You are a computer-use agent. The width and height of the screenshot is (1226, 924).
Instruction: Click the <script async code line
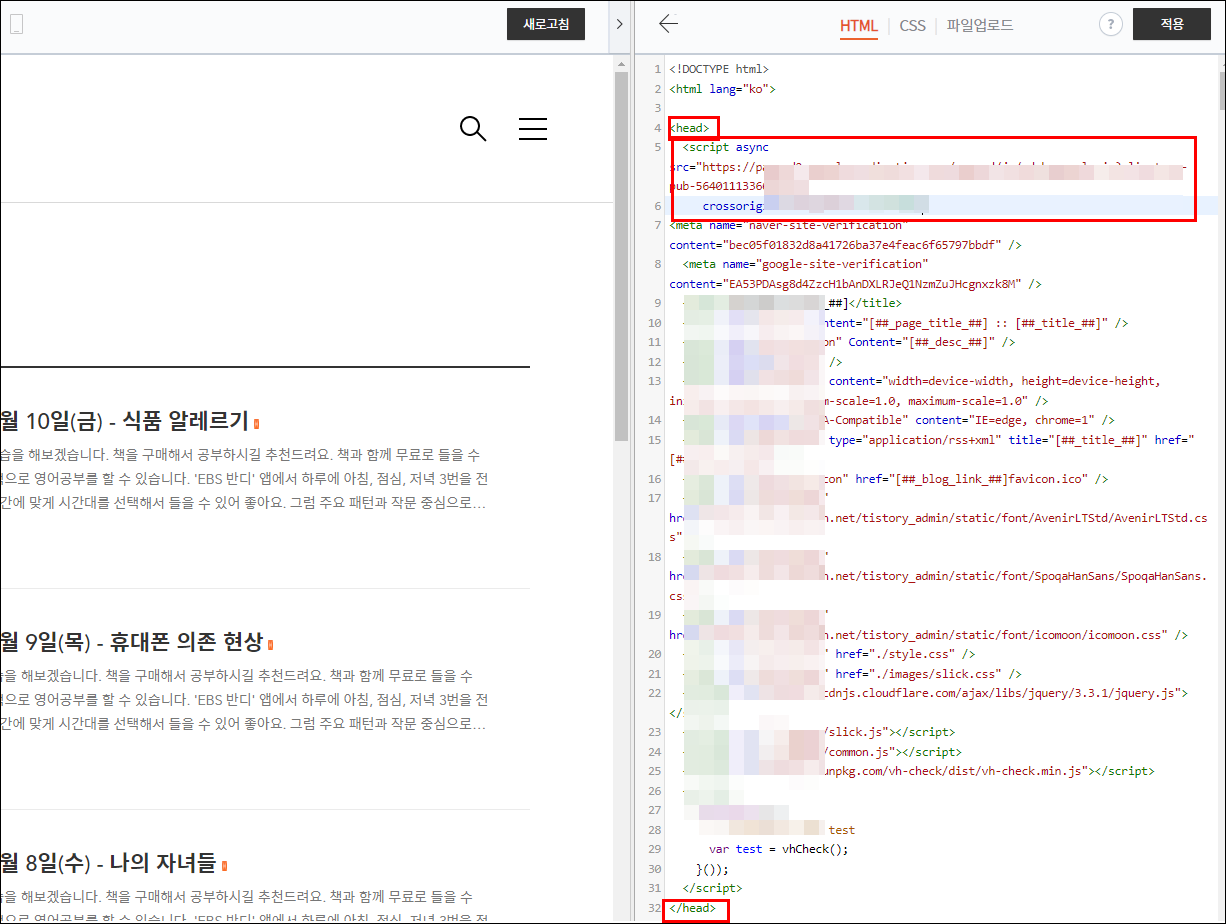725,147
